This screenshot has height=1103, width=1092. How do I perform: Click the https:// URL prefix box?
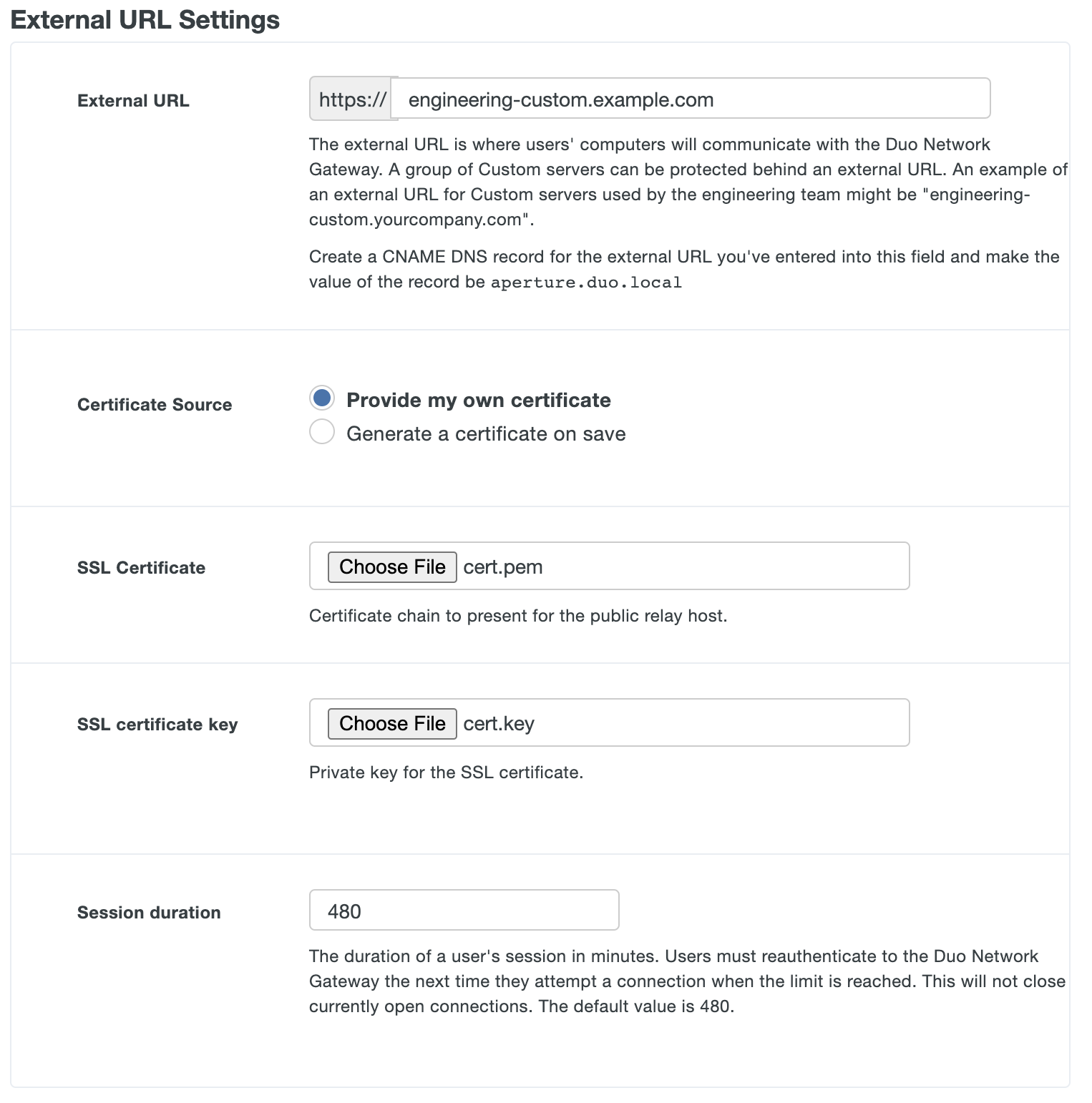[x=350, y=99]
